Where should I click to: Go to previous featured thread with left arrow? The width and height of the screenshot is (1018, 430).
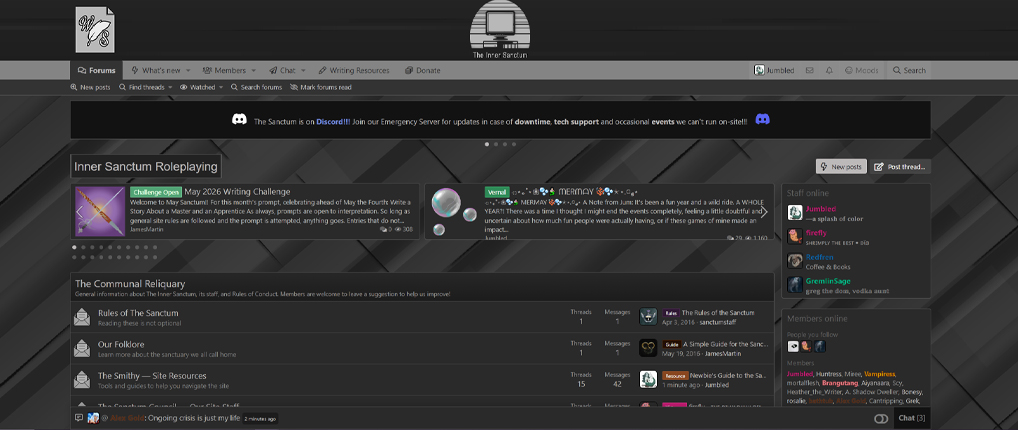(x=79, y=212)
